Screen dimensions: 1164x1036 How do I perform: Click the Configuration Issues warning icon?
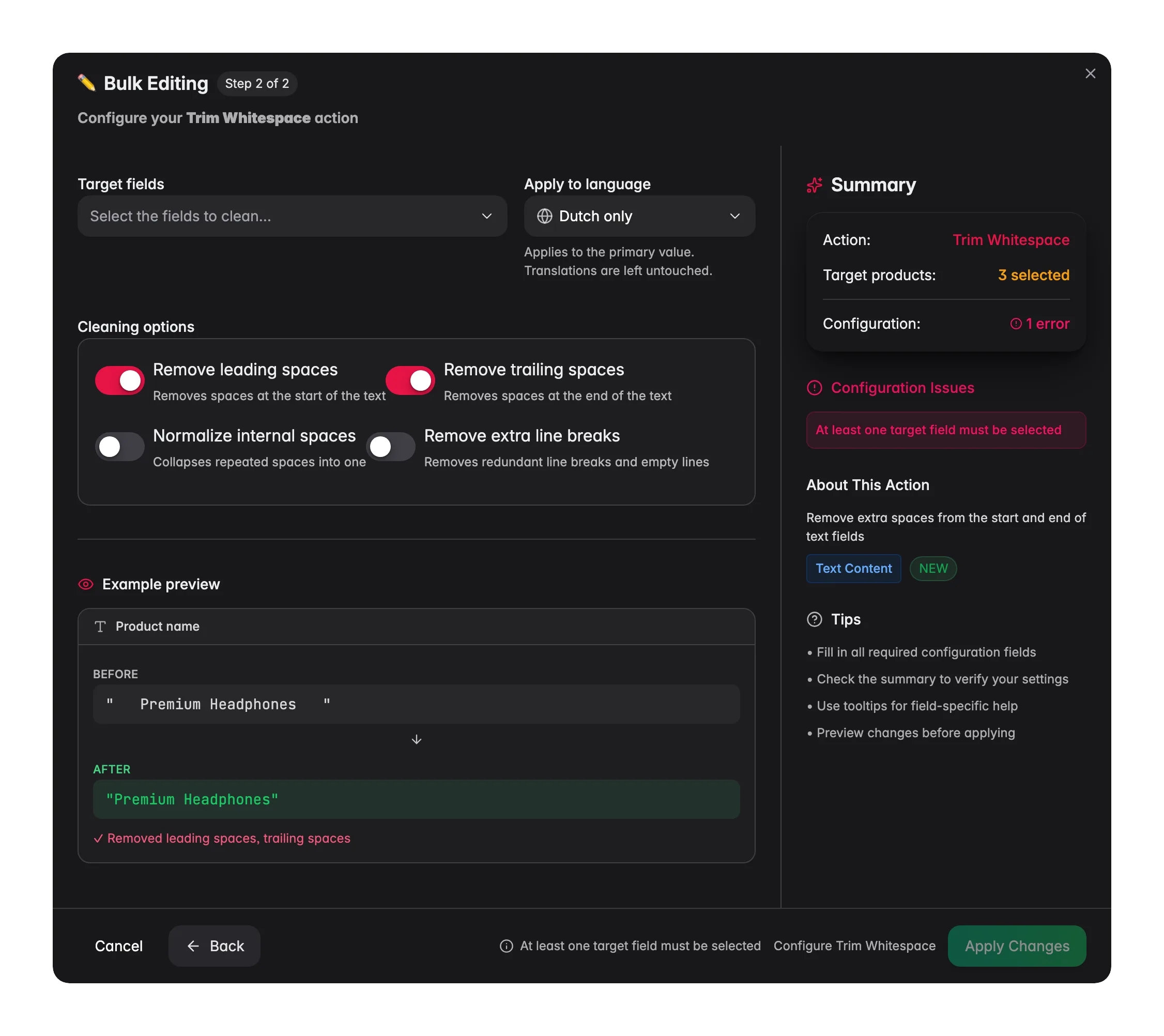(815, 388)
